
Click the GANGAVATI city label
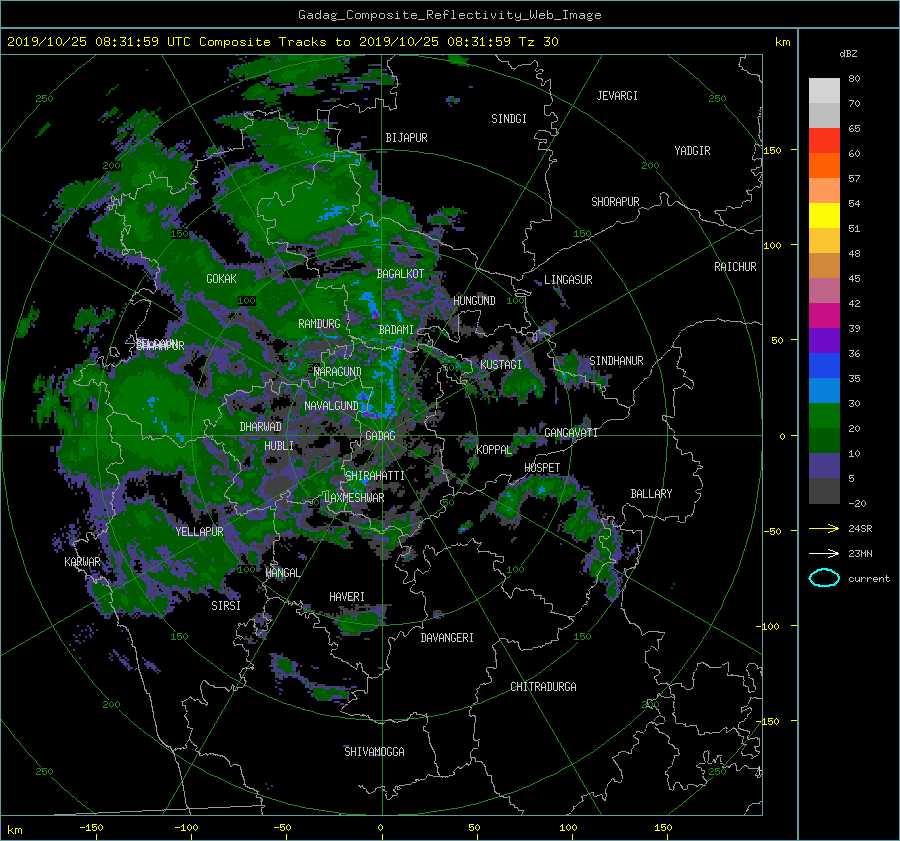tap(571, 432)
